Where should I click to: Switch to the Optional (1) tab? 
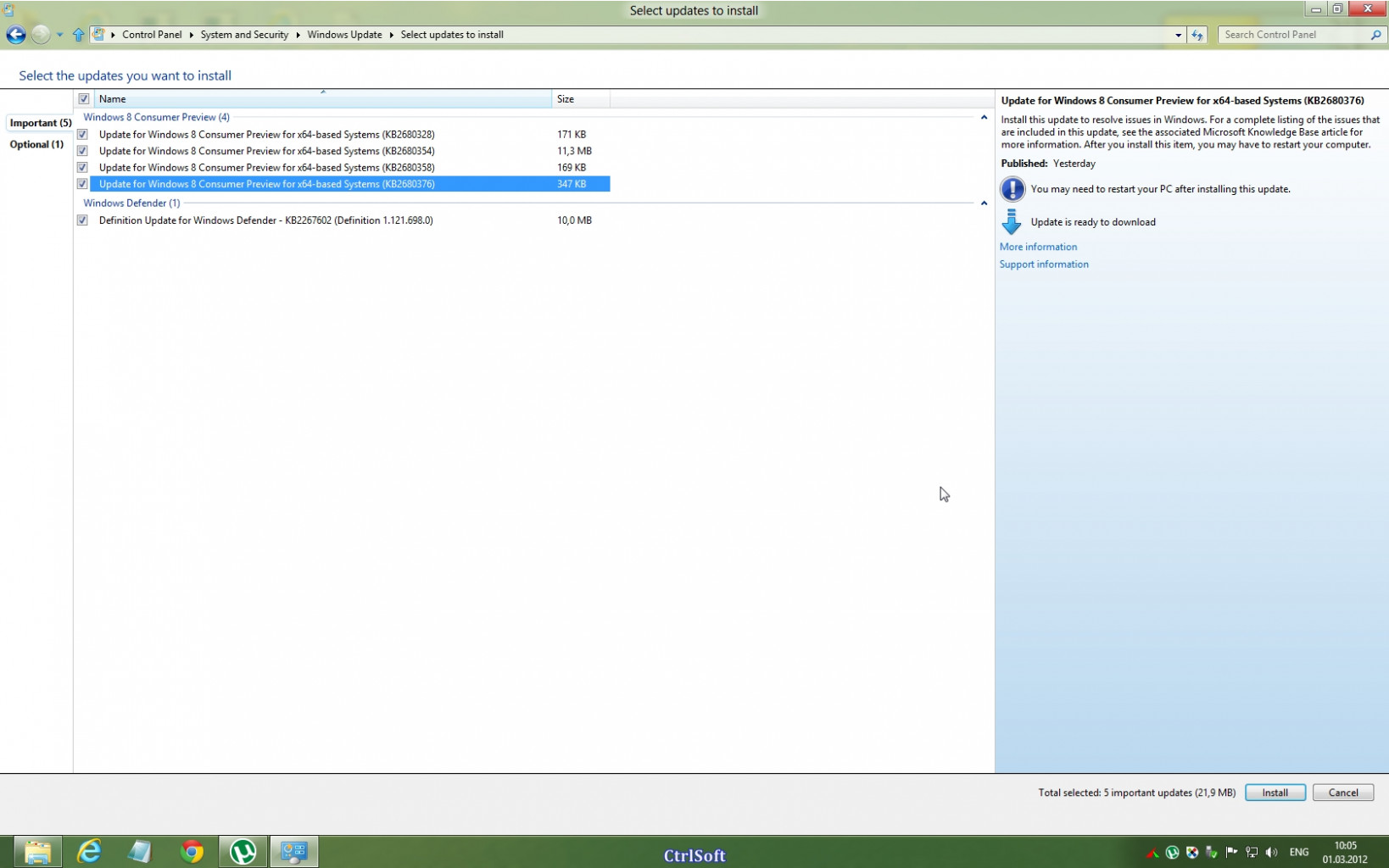(x=36, y=144)
